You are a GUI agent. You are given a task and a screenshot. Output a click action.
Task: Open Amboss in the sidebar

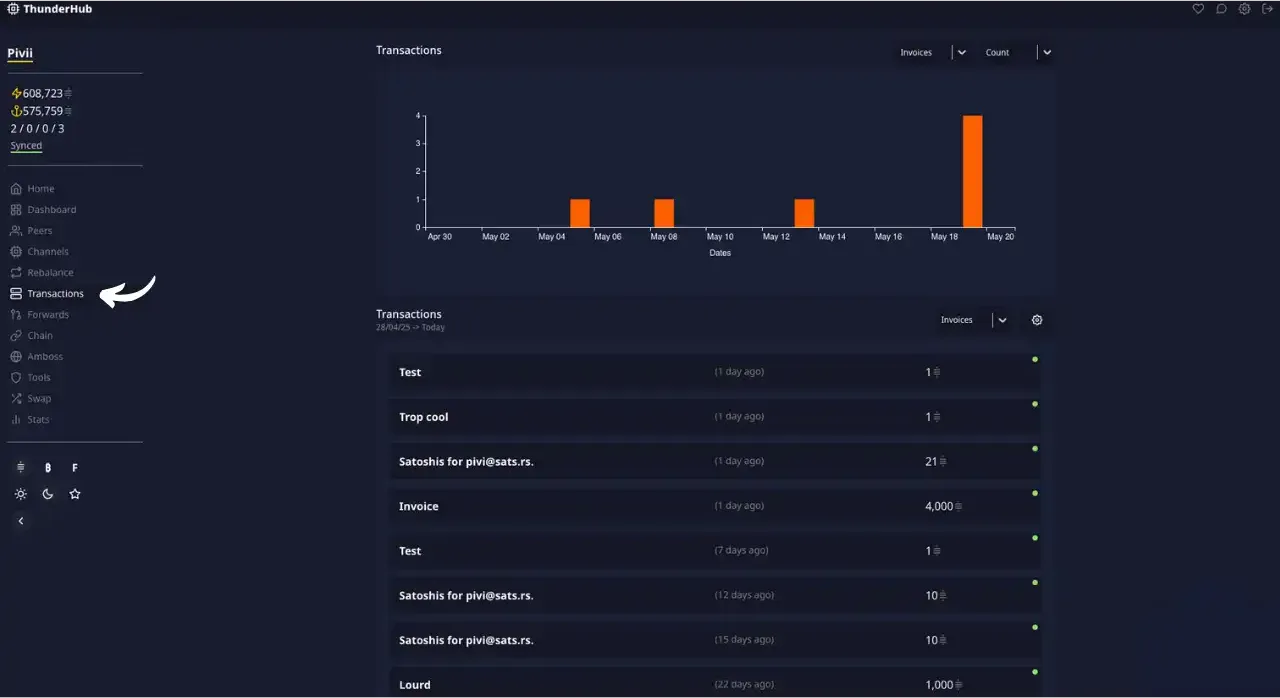[x=36, y=357]
